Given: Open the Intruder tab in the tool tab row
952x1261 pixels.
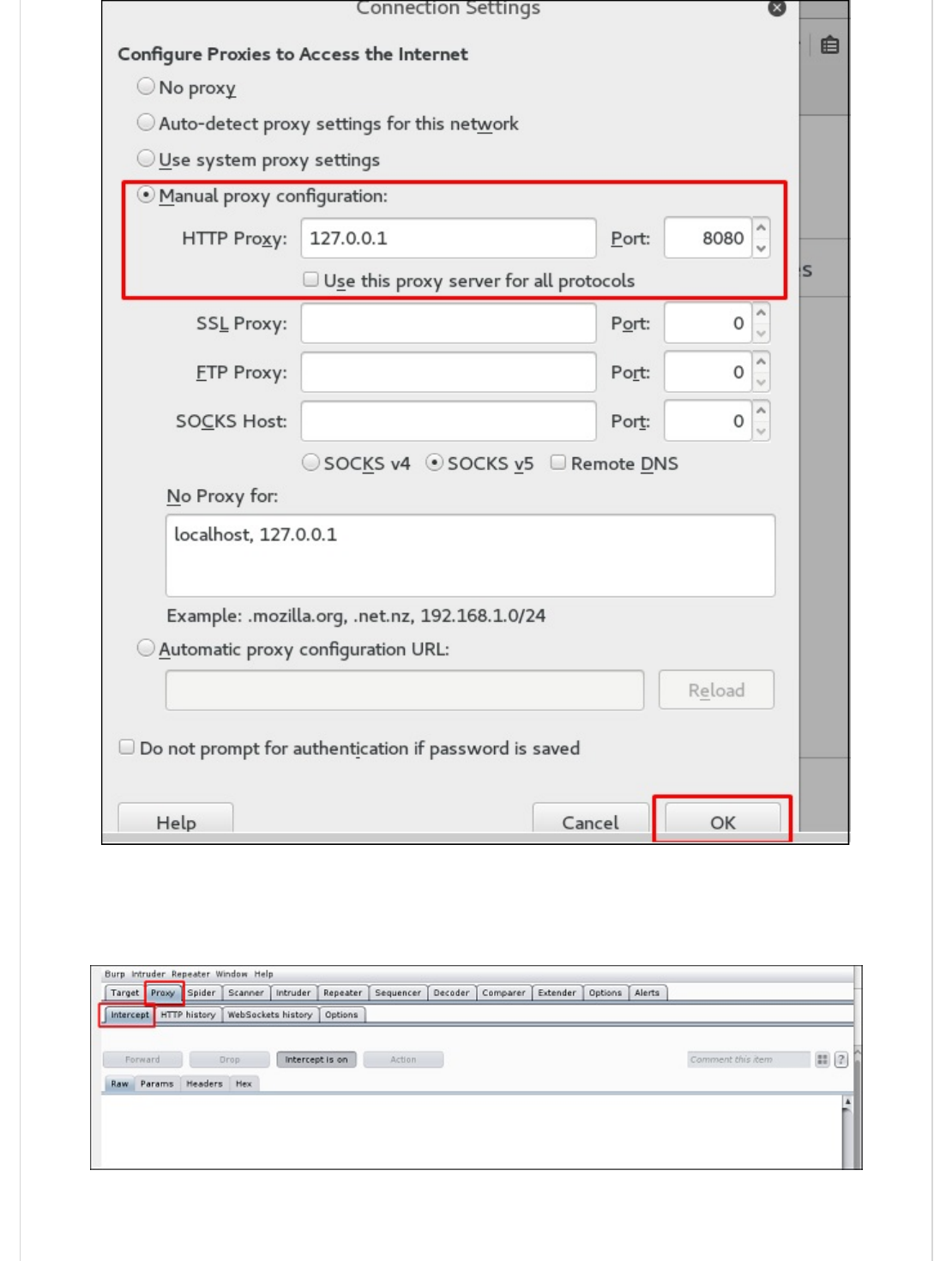Looking at the screenshot, I should [293, 993].
